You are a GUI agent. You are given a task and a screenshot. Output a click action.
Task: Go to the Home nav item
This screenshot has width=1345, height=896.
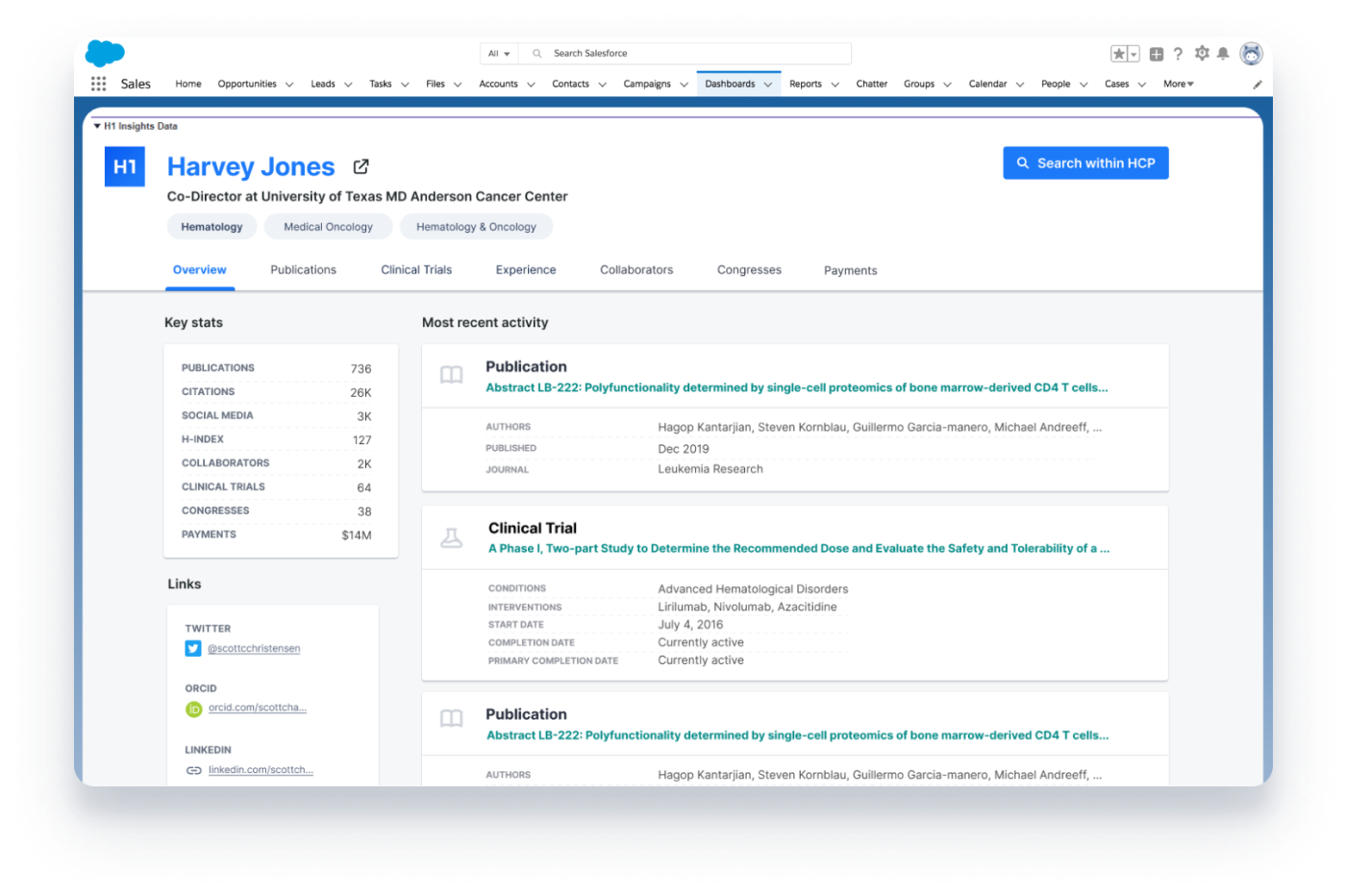(188, 84)
